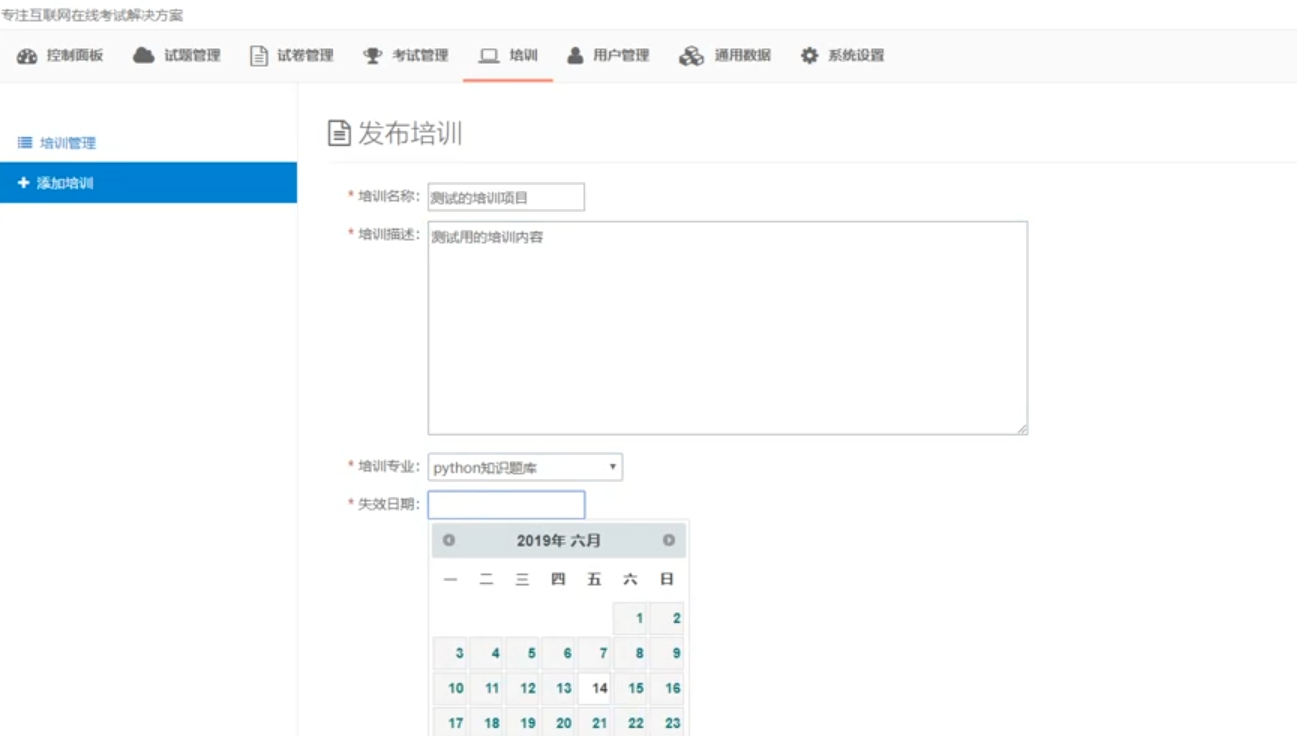1297x736 pixels.
Task: Click the 专注互联网在线考试解决方案 tagline
Action: [92, 16]
